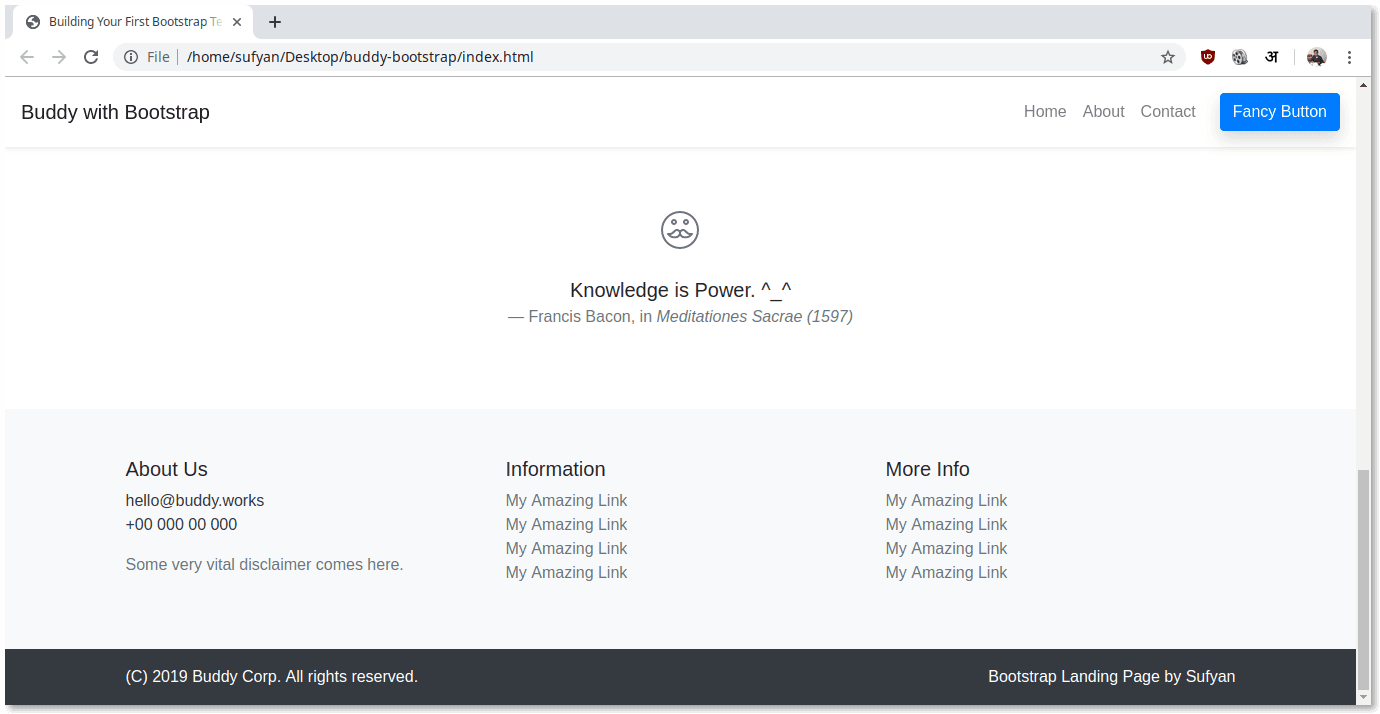Image resolution: width=1380 pixels, height=714 pixels.
Task: Toggle the bookmark star for this page
Action: (1167, 57)
